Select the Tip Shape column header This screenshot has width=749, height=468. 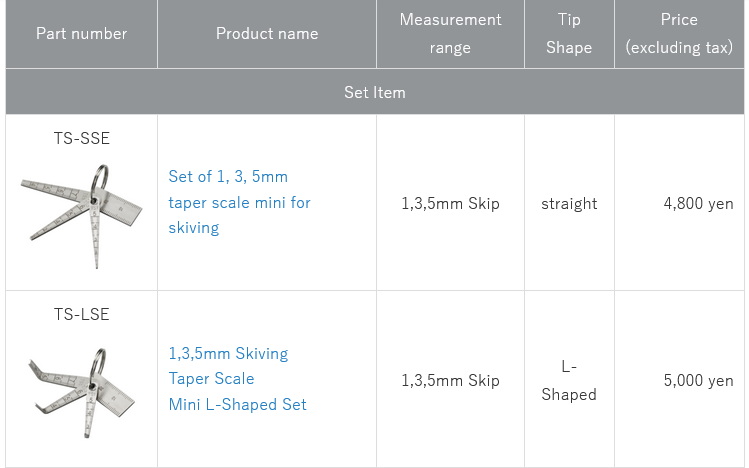[569, 34]
